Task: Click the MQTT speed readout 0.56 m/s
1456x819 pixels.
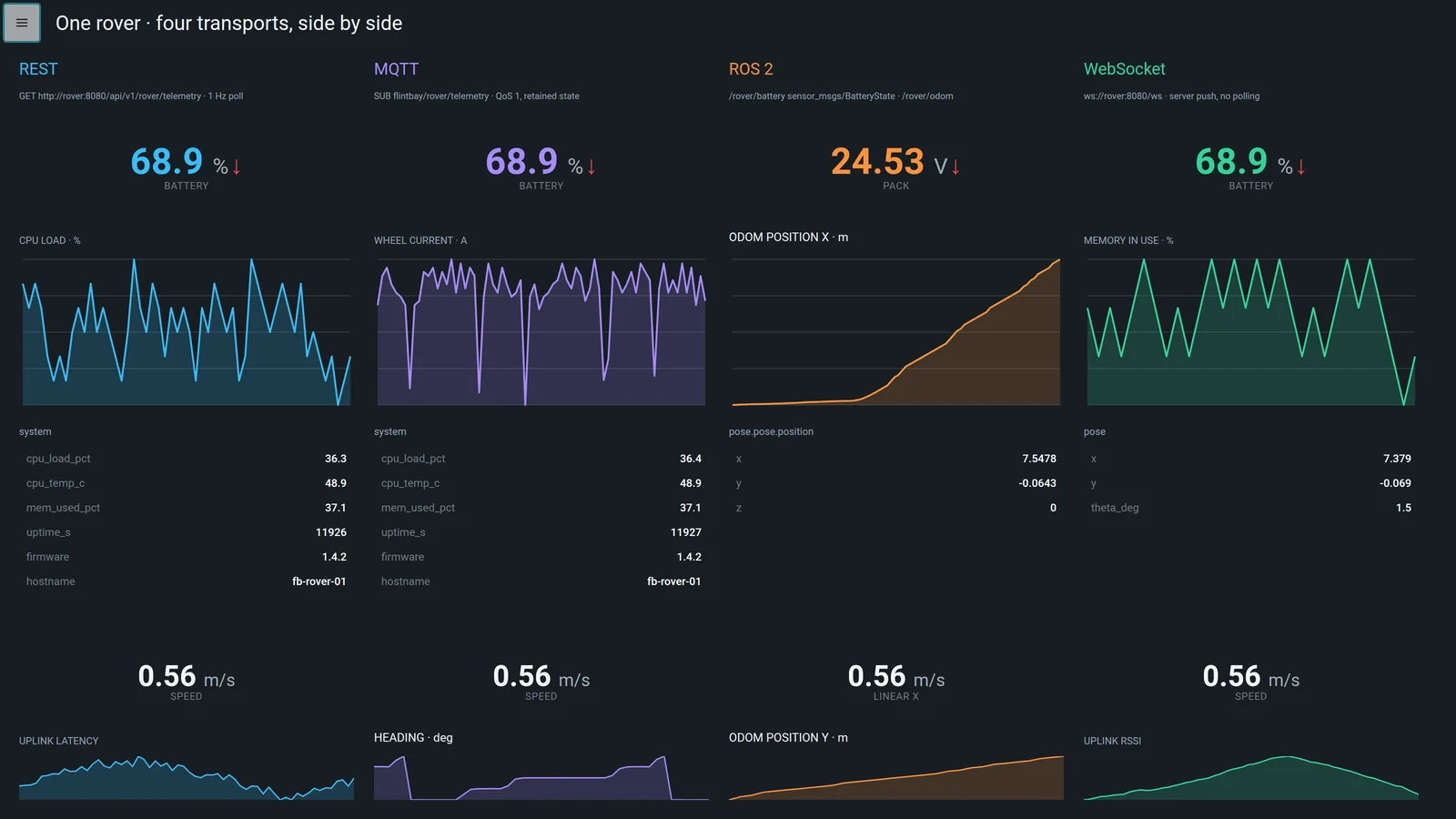Action: coord(541,677)
